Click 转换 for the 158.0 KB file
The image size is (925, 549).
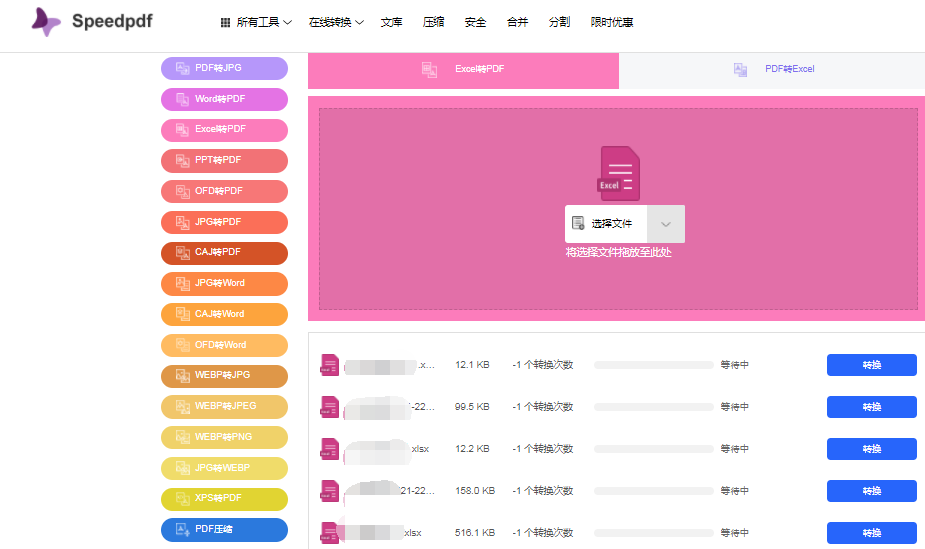click(x=871, y=491)
